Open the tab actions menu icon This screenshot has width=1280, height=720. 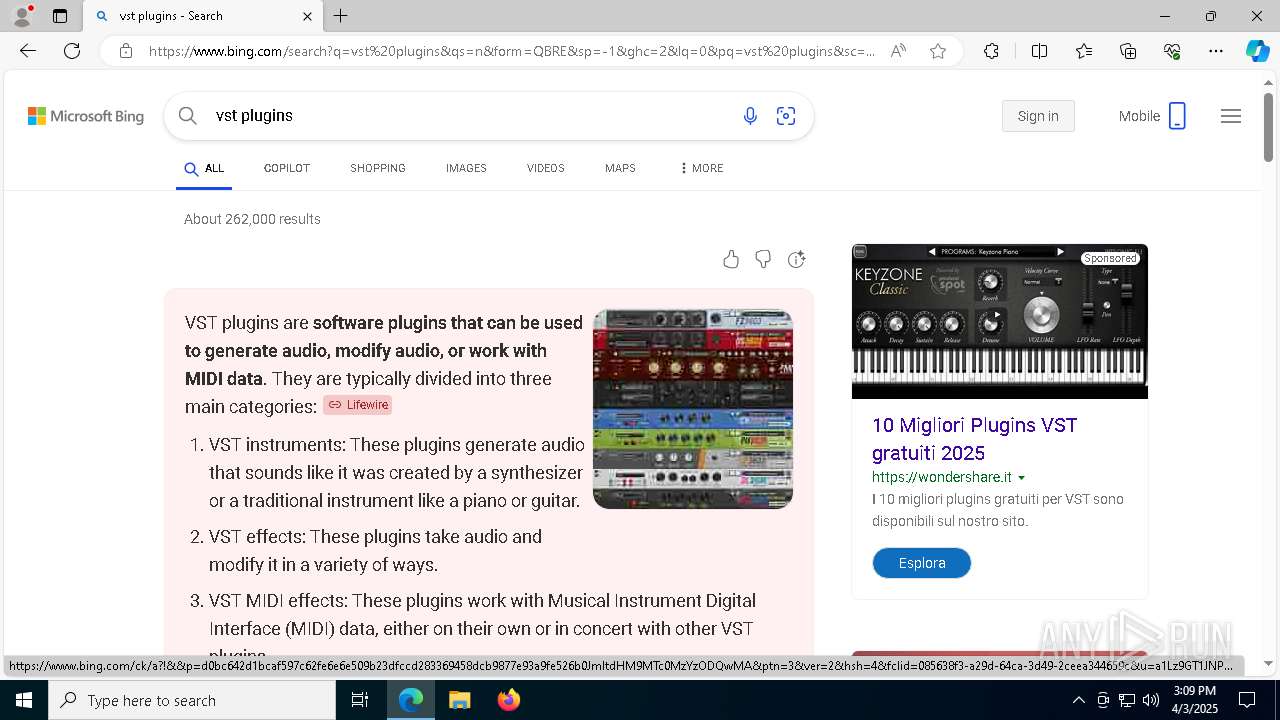click(60, 16)
